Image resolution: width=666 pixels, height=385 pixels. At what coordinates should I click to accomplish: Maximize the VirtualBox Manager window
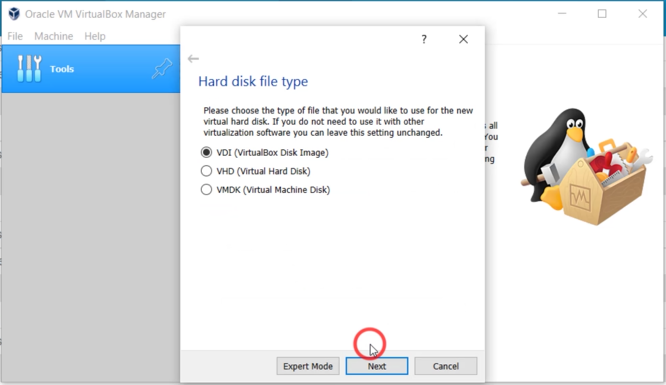point(602,14)
